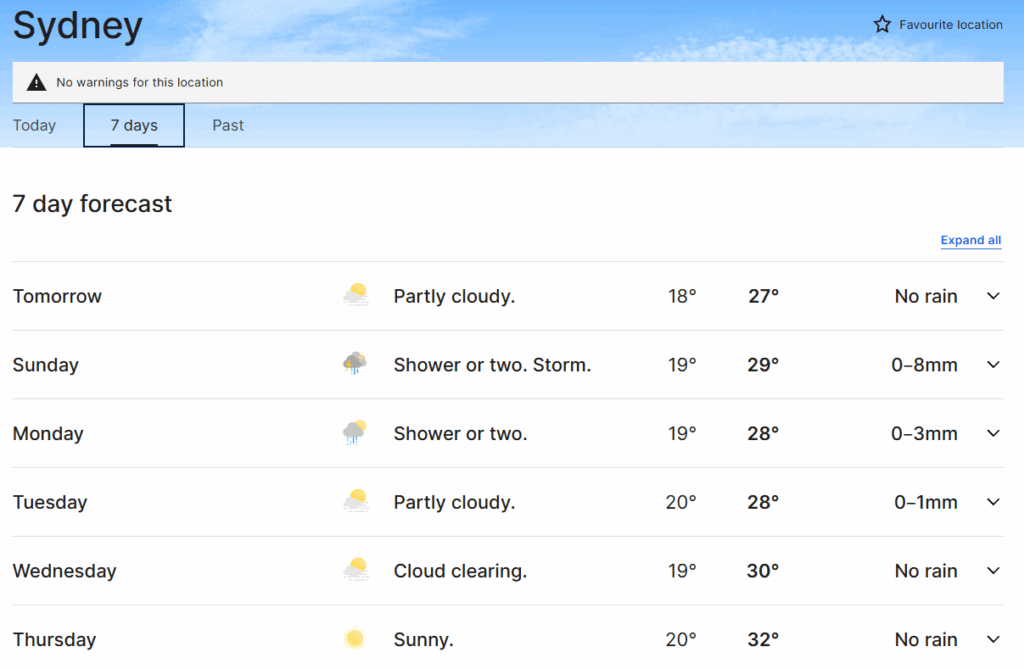Click the Favourite location label

pyautogui.click(x=950, y=25)
